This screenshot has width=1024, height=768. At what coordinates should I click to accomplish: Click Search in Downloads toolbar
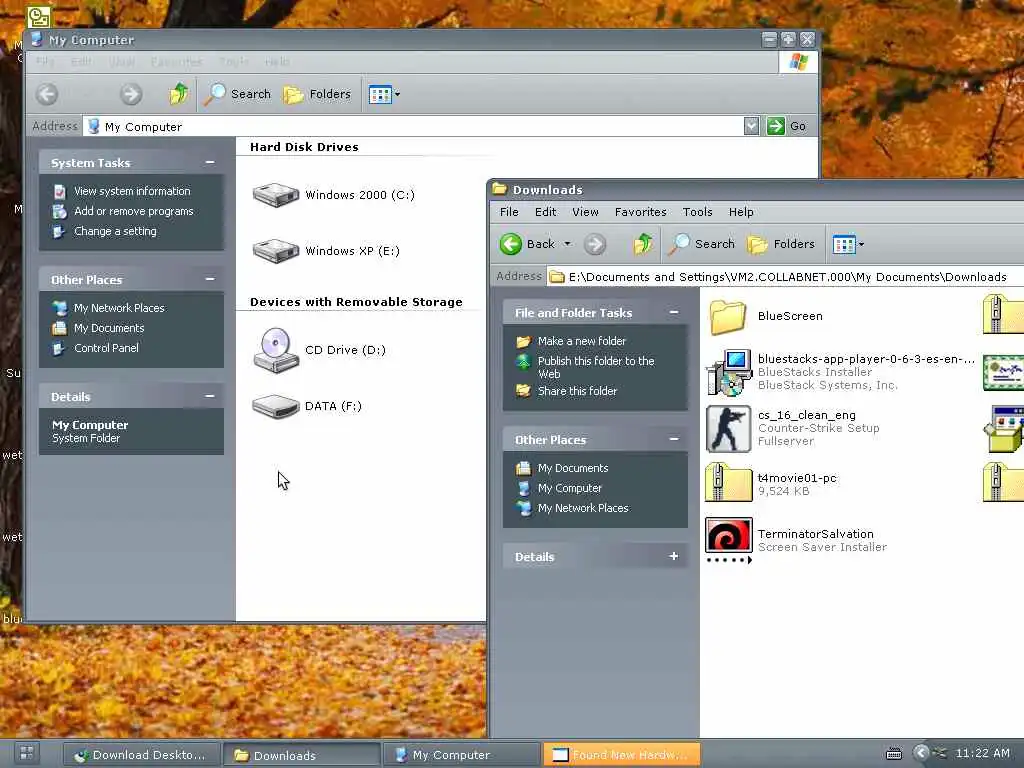[x=701, y=244]
